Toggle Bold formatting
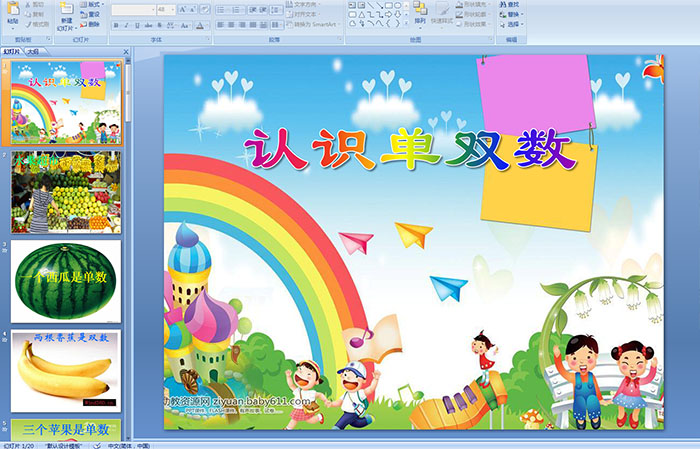This screenshot has width=700, height=449. pos(116,26)
